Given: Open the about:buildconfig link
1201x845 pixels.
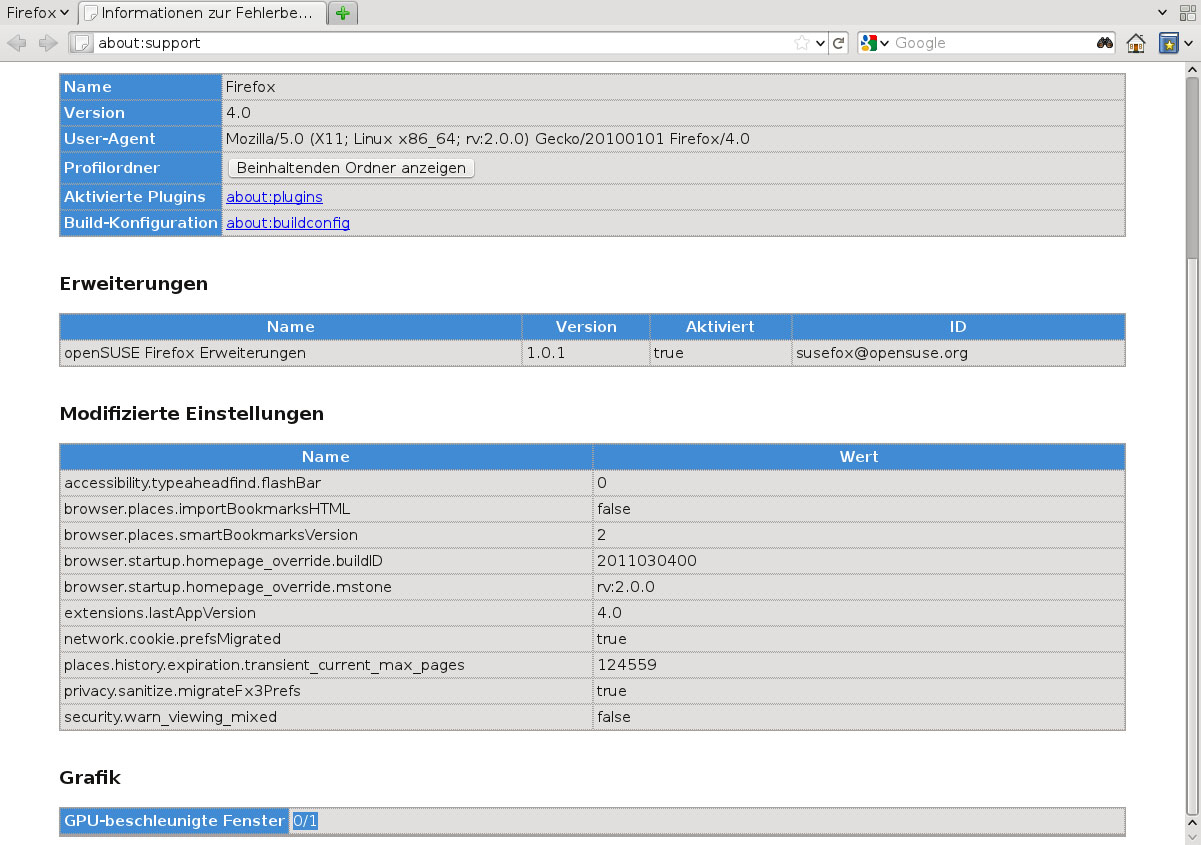Looking at the screenshot, I should point(287,222).
